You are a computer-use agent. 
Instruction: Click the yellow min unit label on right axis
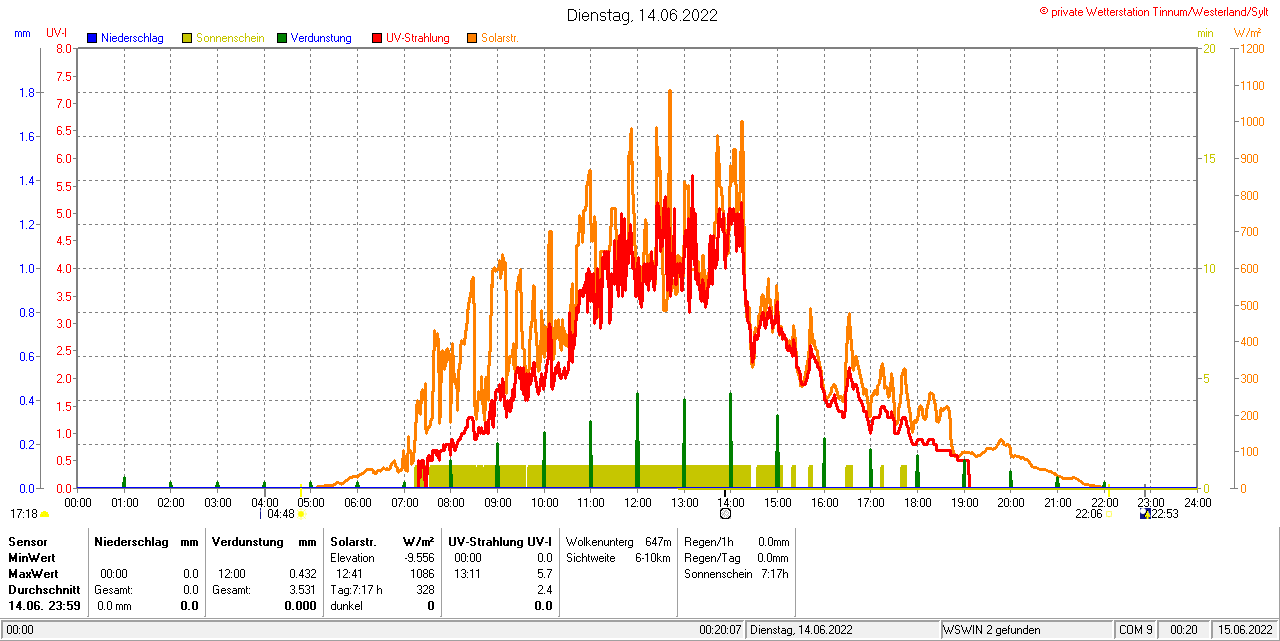1205,33
